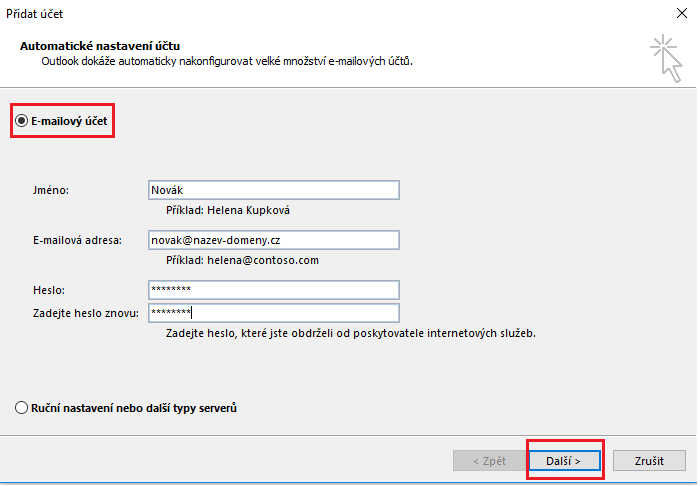Image resolution: width=700 pixels, height=486 pixels.
Task: Click the password hint about poskytovatele internetových služeb
Action: (350, 333)
